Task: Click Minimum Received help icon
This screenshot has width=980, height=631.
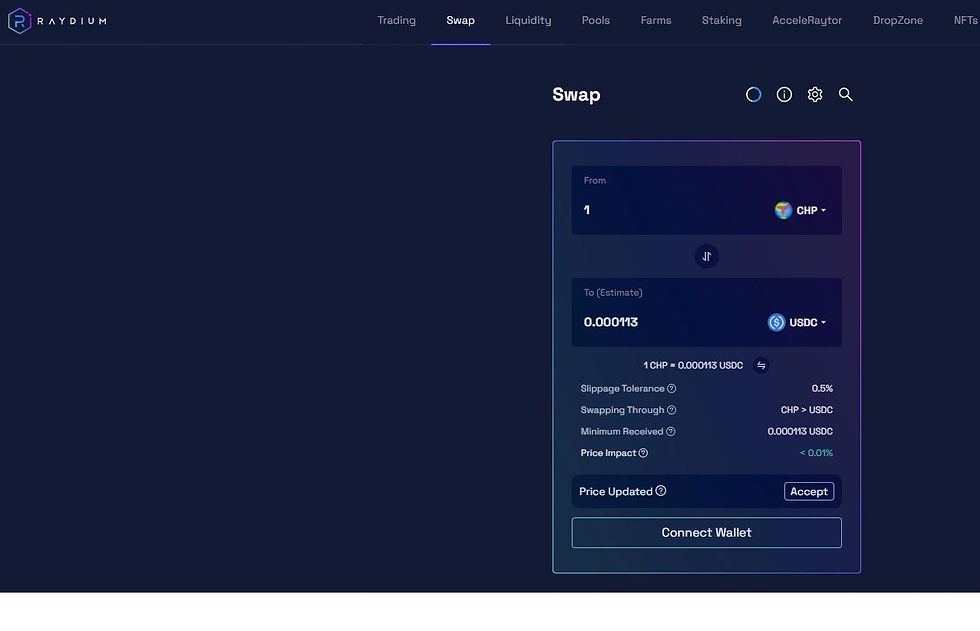Action: pos(671,432)
